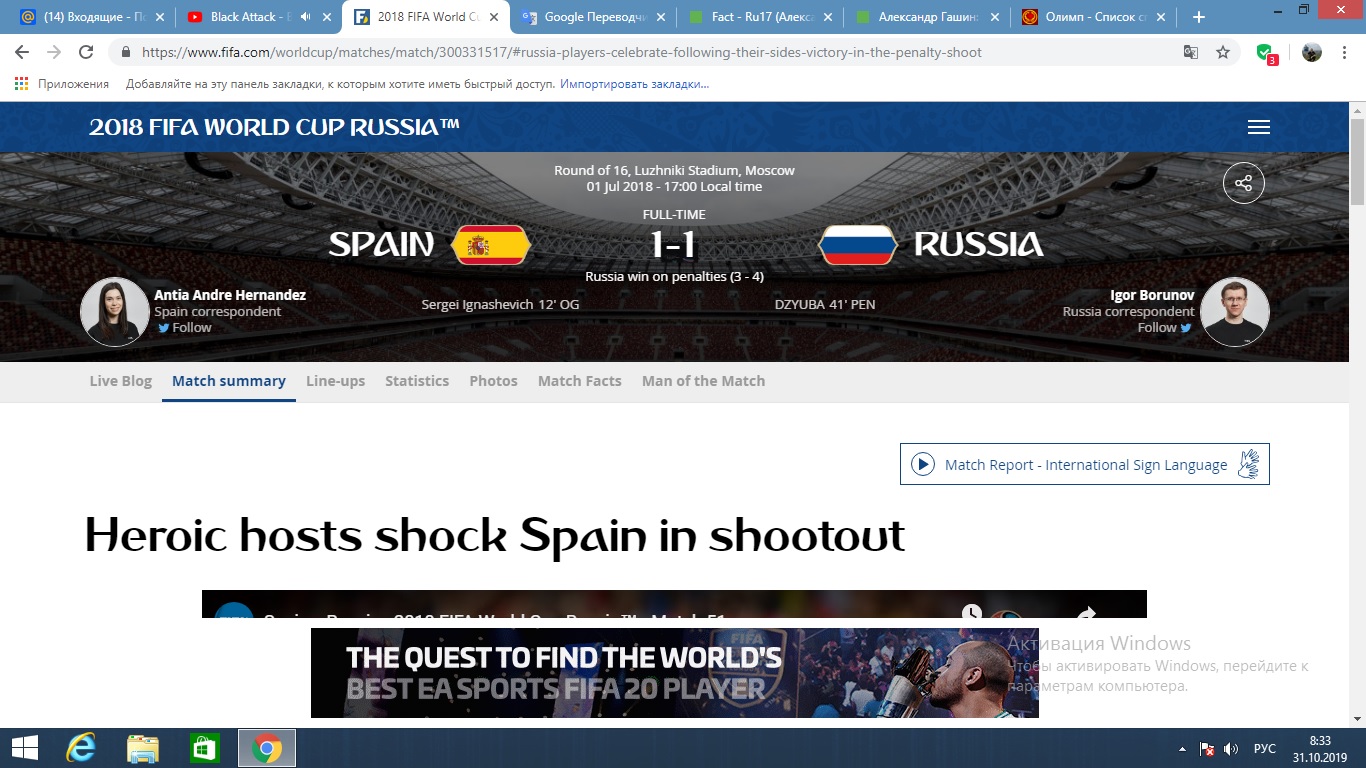Click the DZYUBA 41' PEN scorer text
This screenshot has width=1366, height=768.
point(824,304)
